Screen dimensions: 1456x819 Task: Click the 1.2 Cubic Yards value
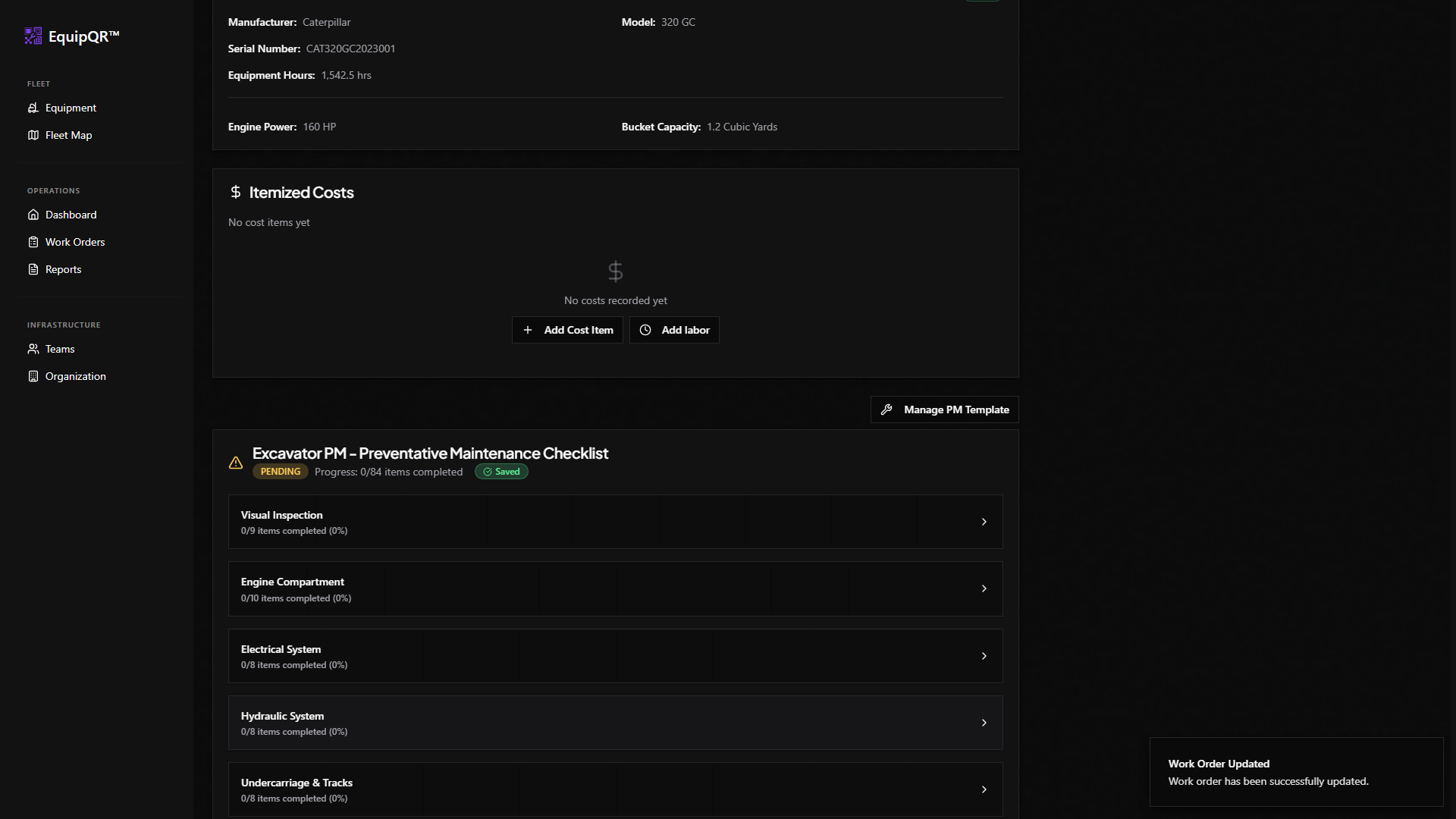click(742, 127)
